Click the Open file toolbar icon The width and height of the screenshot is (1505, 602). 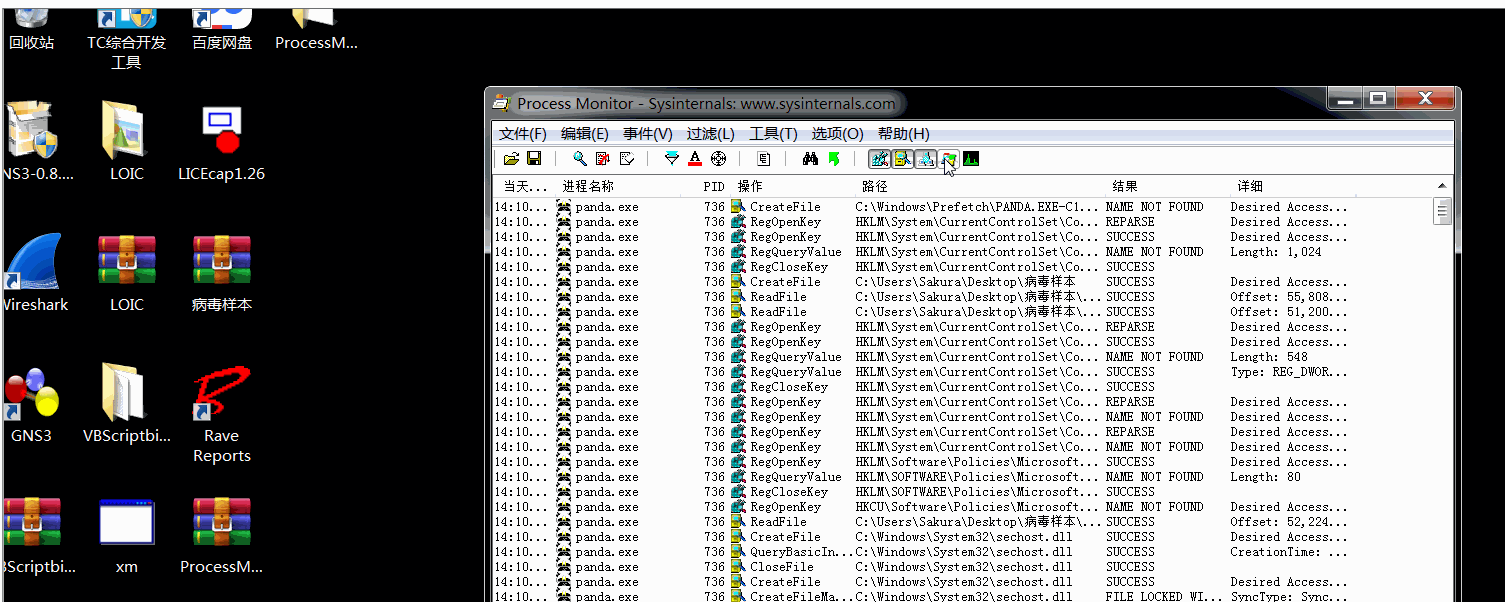coord(511,159)
